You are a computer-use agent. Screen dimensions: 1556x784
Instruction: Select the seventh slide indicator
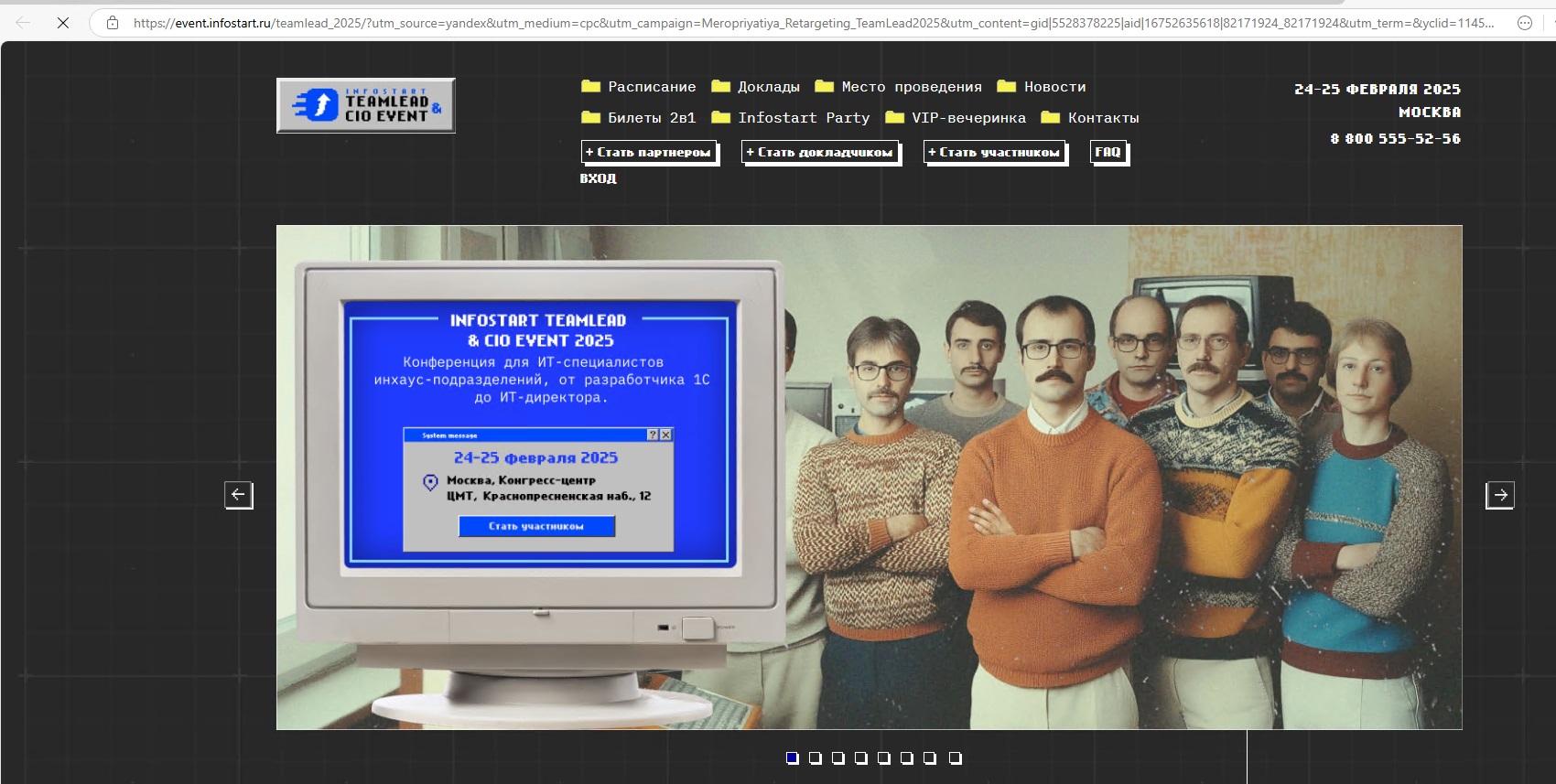coord(929,757)
